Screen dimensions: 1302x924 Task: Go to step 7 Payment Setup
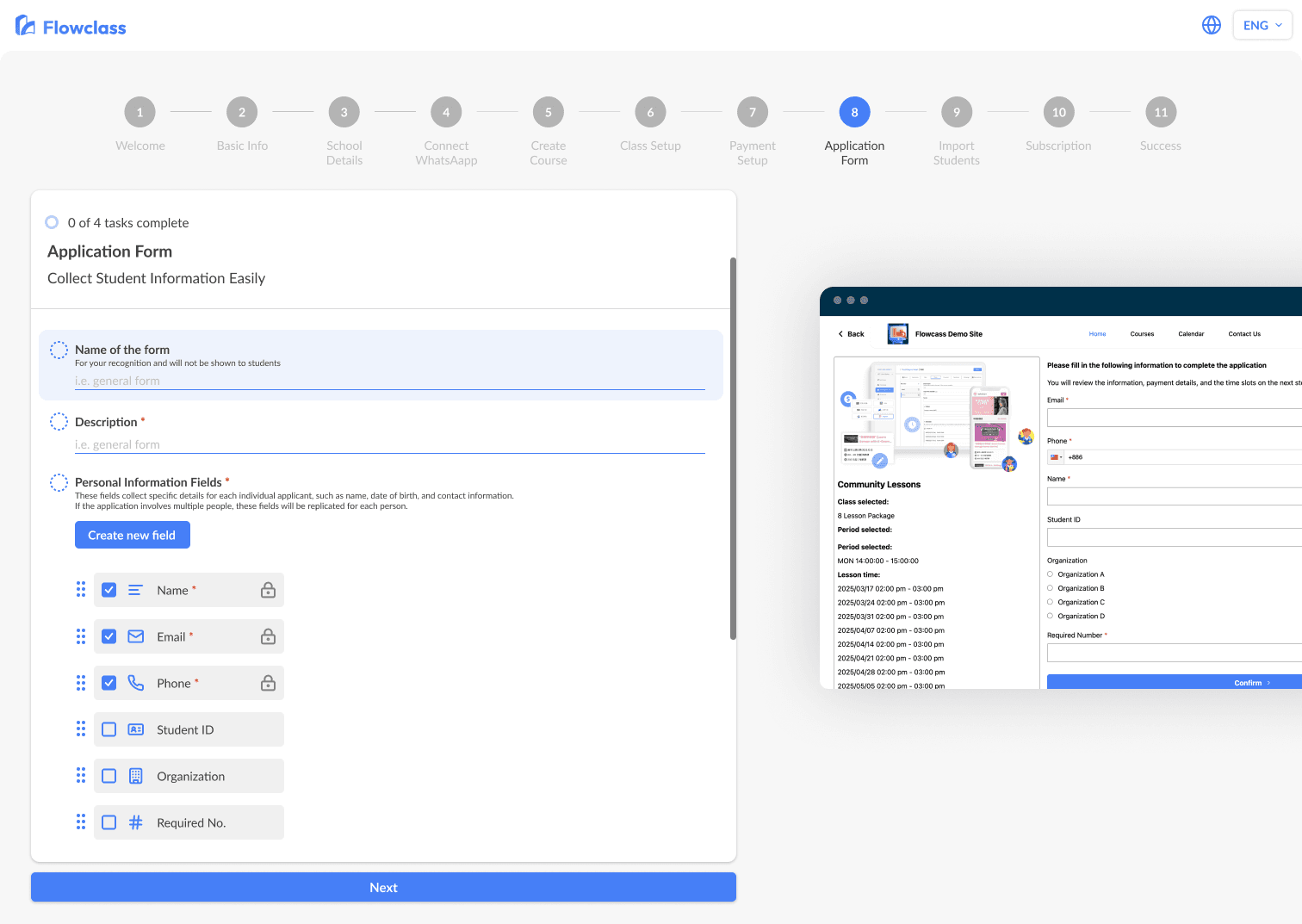tap(753, 112)
